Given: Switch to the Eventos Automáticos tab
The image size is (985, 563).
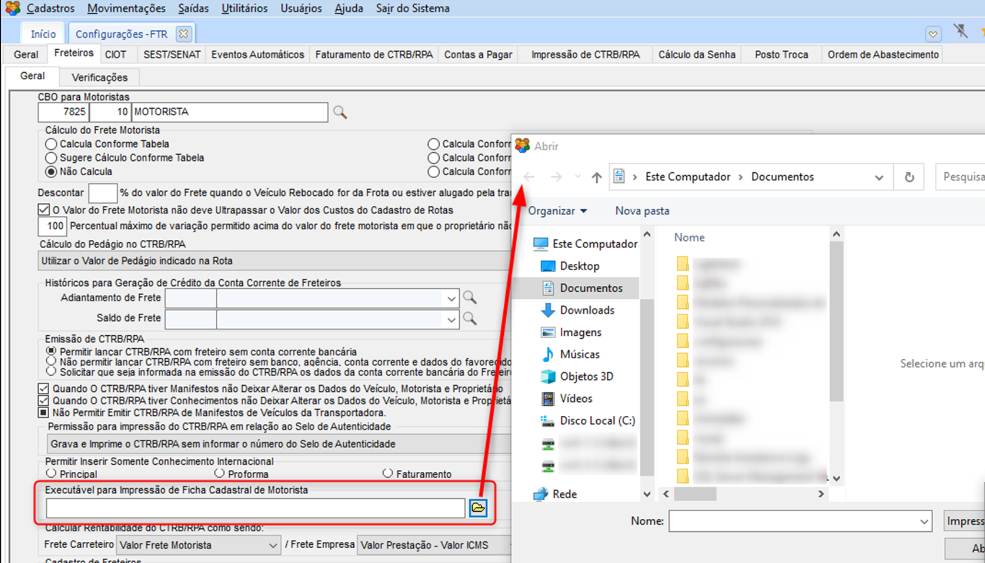Looking at the screenshot, I should pyautogui.click(x=258, y=55).
